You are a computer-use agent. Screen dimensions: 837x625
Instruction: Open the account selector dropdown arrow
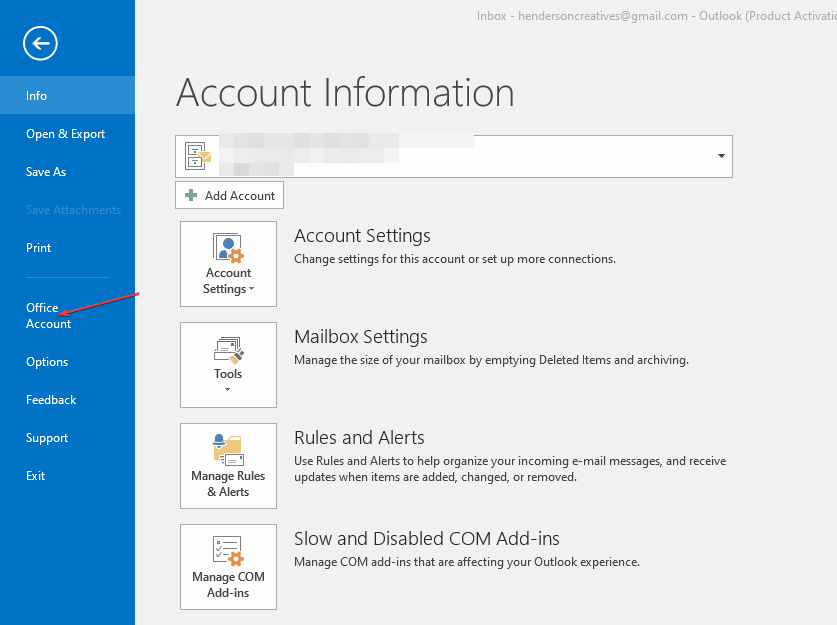tap(721, 156)
